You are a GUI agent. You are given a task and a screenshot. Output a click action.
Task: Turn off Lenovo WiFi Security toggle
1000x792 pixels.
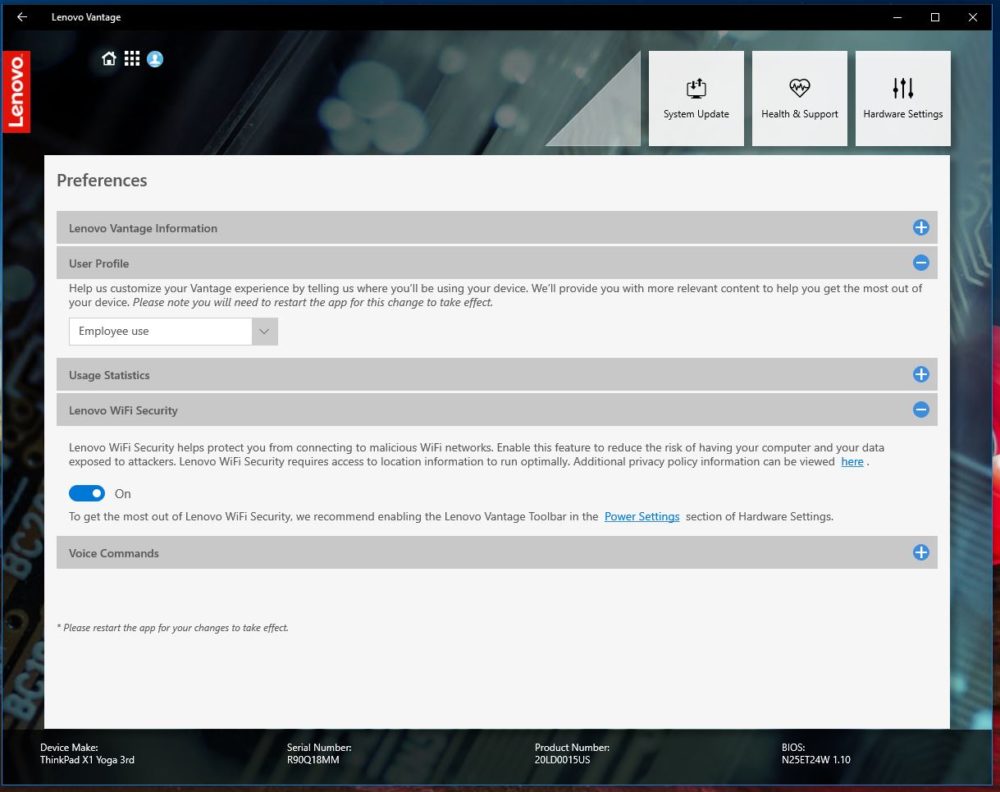[87, 493]
